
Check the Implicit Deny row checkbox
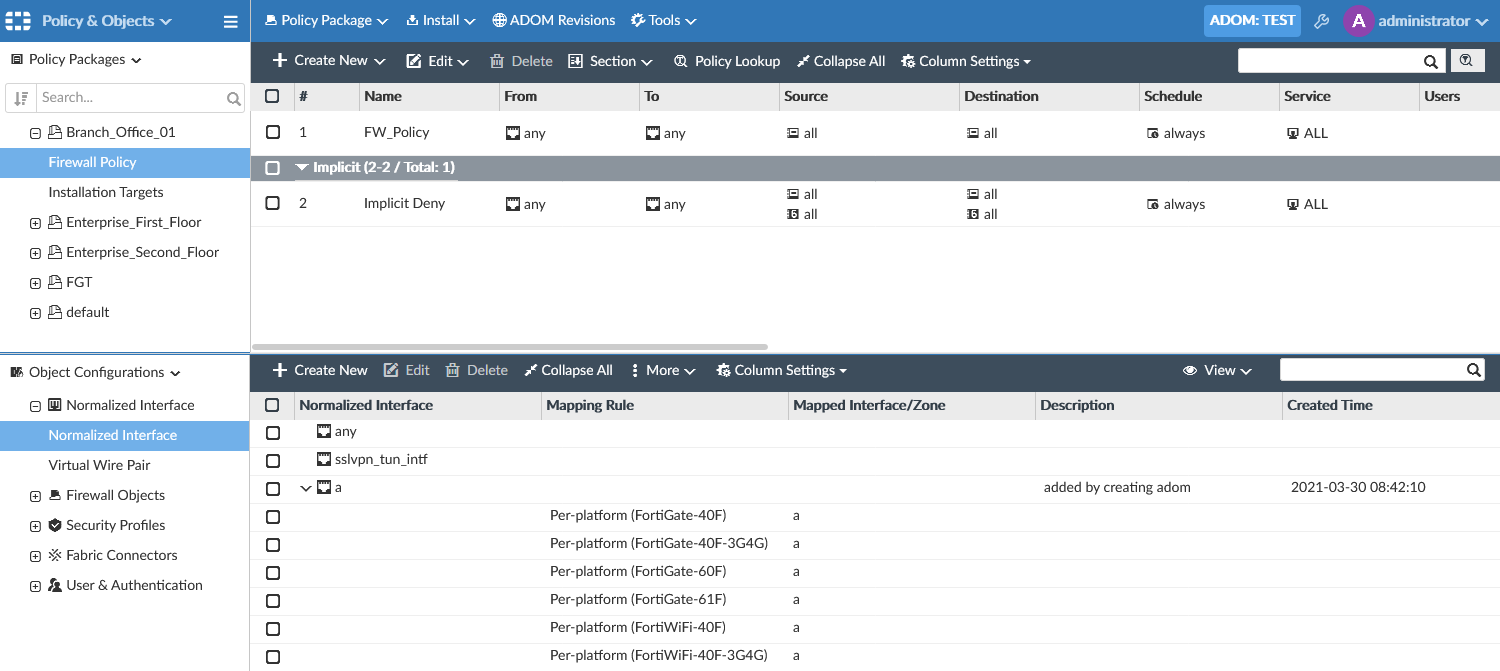[x=272, y=203]
